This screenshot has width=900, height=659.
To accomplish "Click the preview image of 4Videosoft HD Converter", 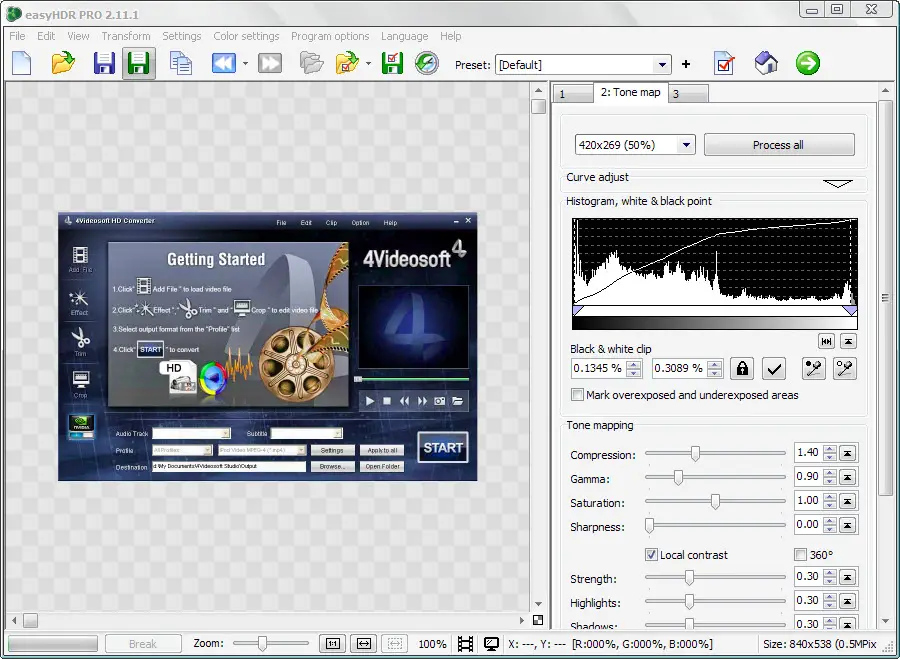I will pyautogui.click(x=267, y=347).
